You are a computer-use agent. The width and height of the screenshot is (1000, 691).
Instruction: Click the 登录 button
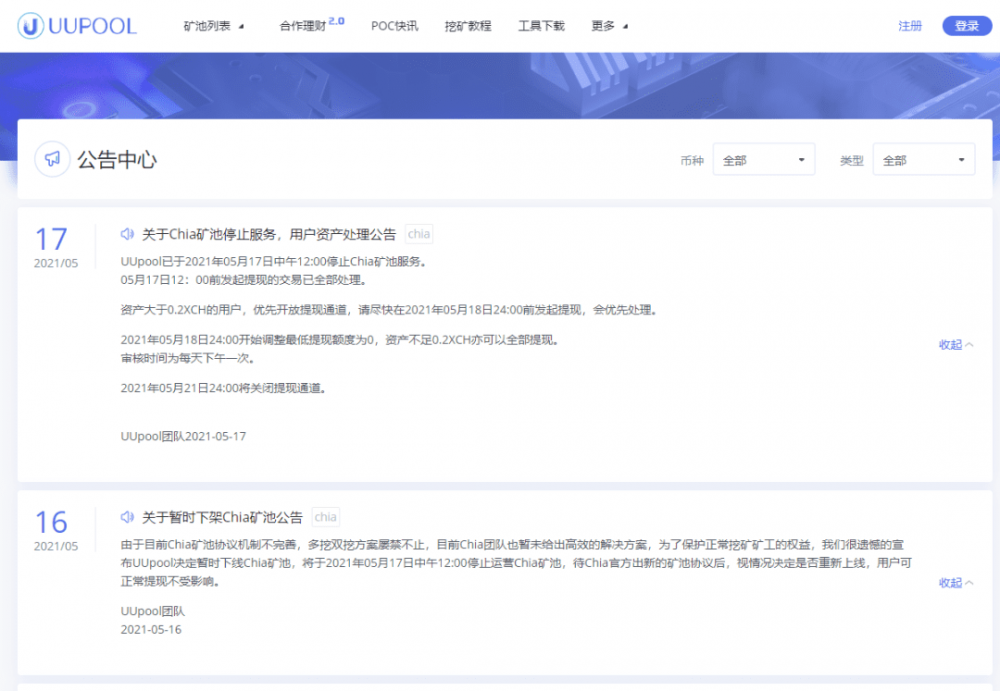pyautogui.click(x=966, y=25)
